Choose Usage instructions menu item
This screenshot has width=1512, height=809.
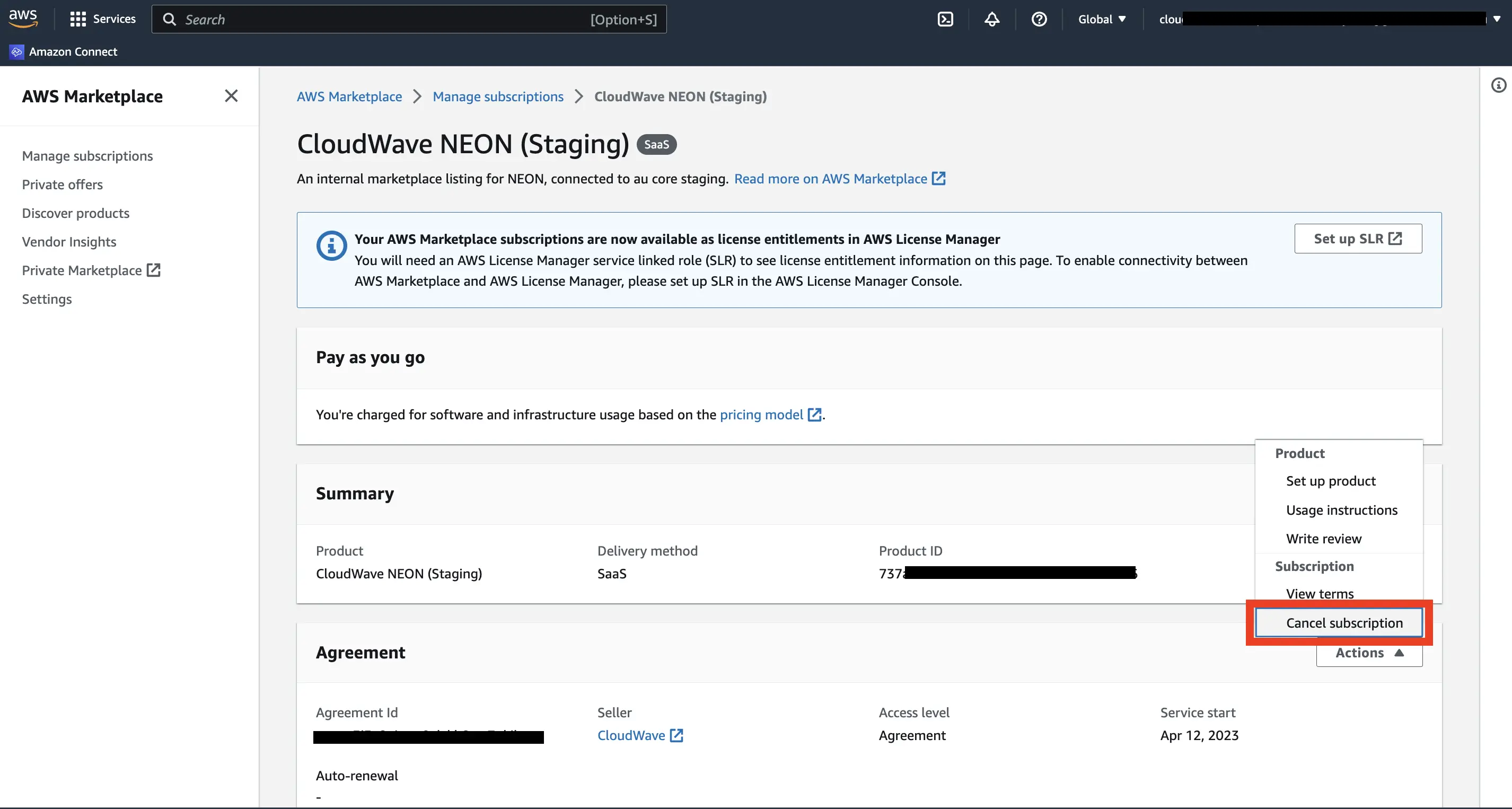[1341, 510]
